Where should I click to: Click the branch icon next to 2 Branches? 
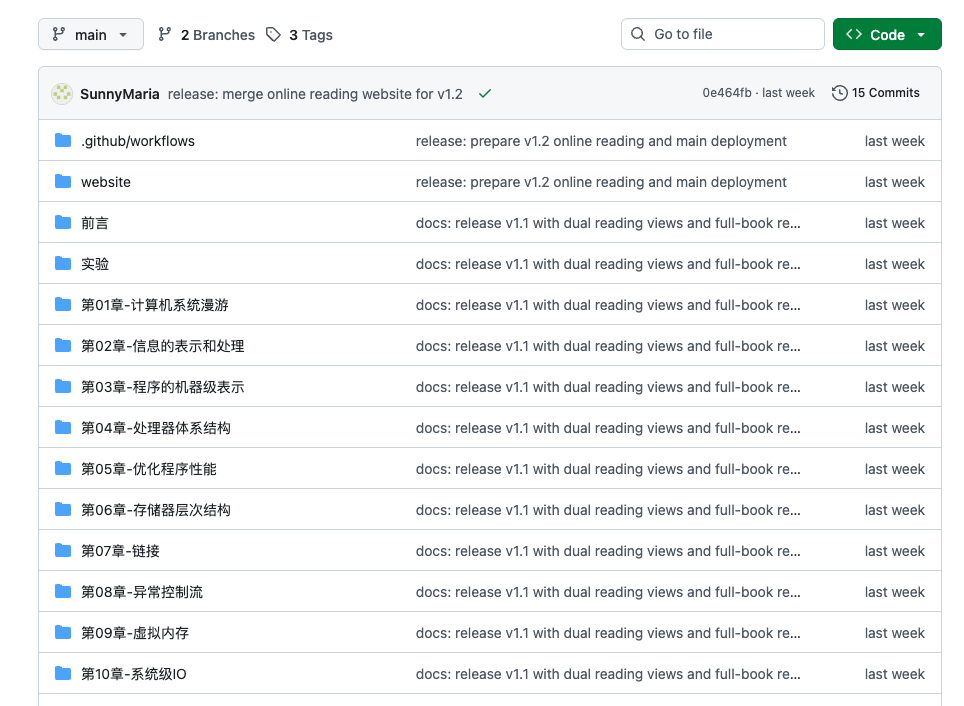tap(164, 34)
